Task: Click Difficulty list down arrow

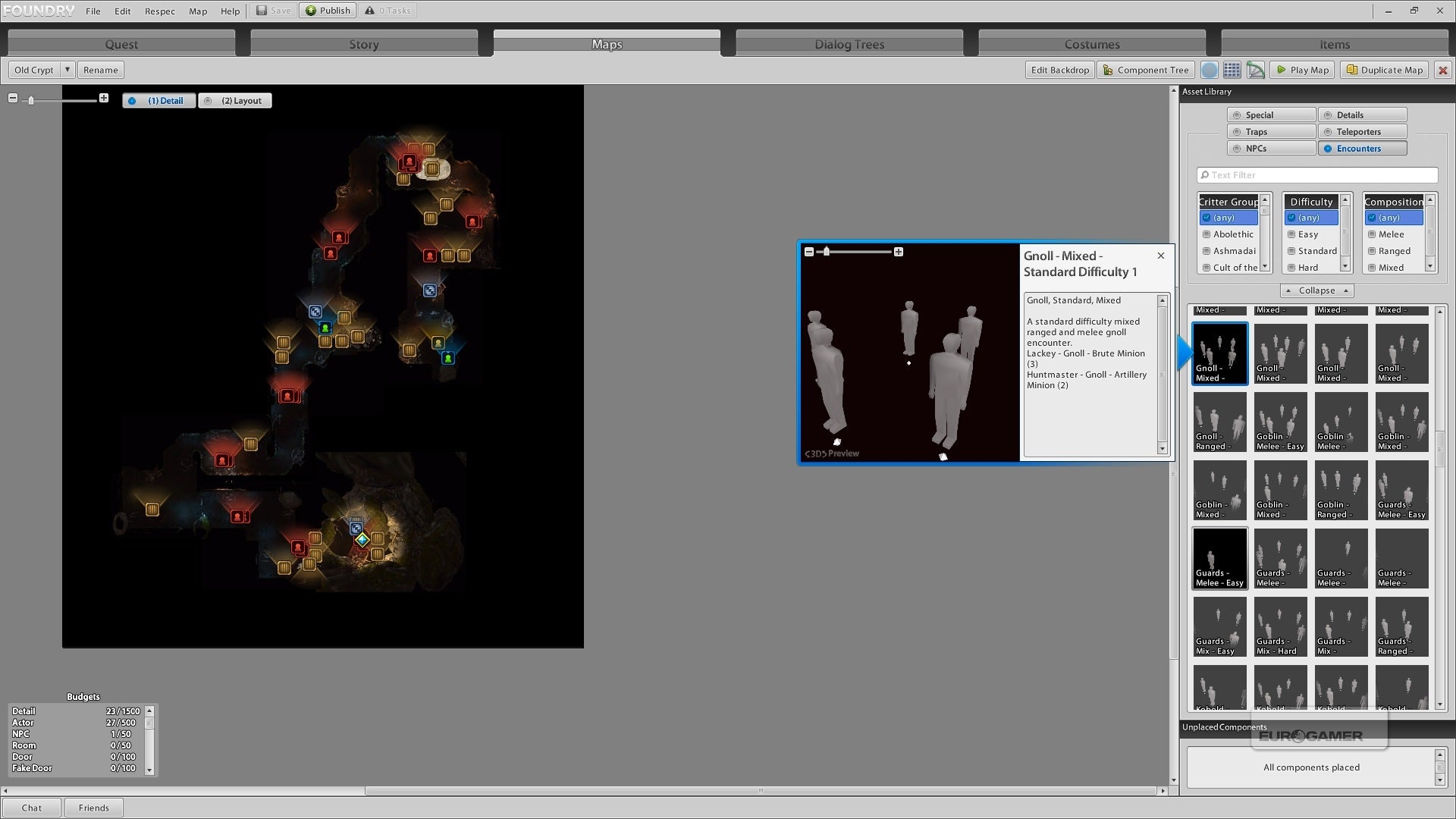Action: pyautogui.click(x=1345, y=266)
